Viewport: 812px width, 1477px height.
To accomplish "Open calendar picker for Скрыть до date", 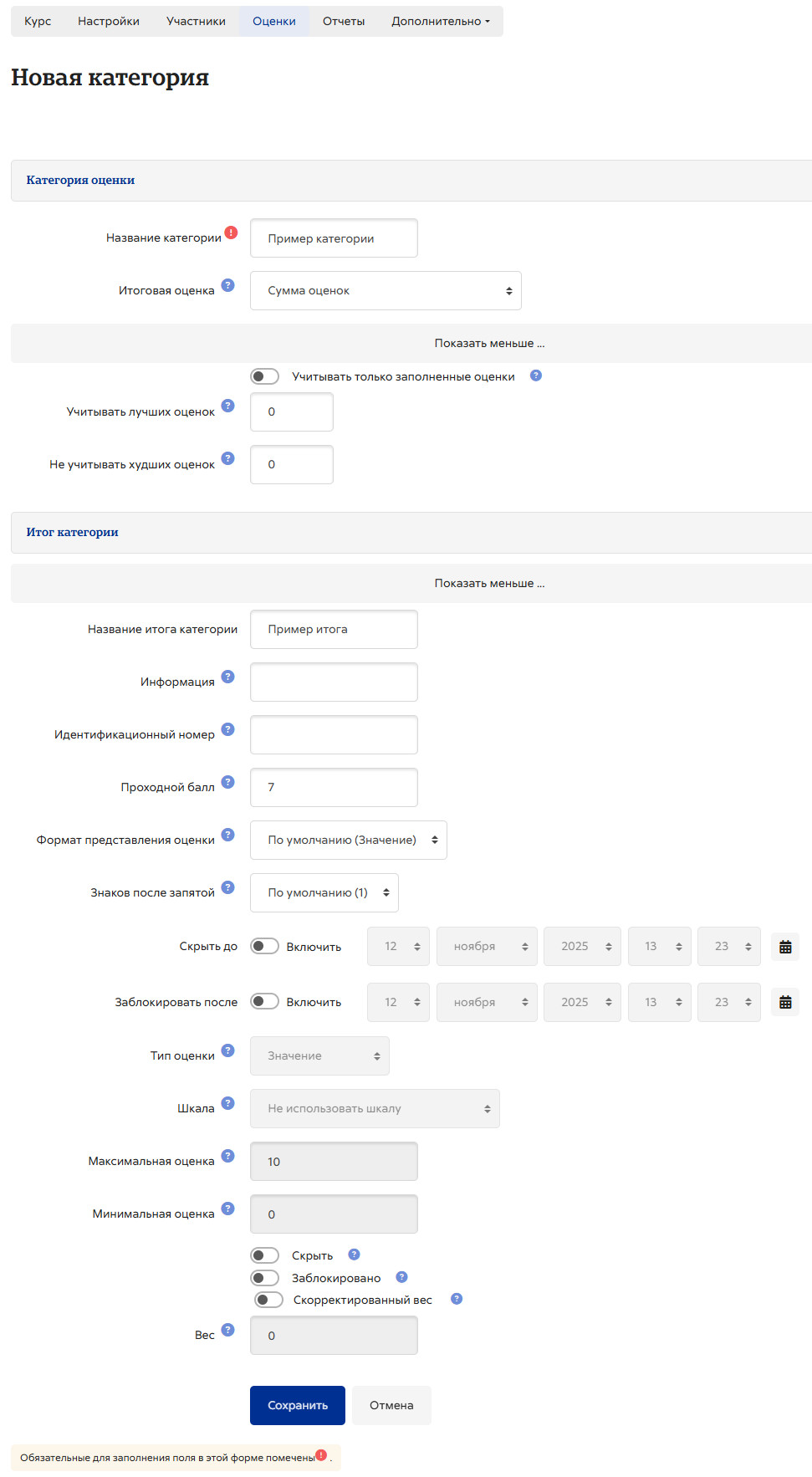I will click(784, 947).
